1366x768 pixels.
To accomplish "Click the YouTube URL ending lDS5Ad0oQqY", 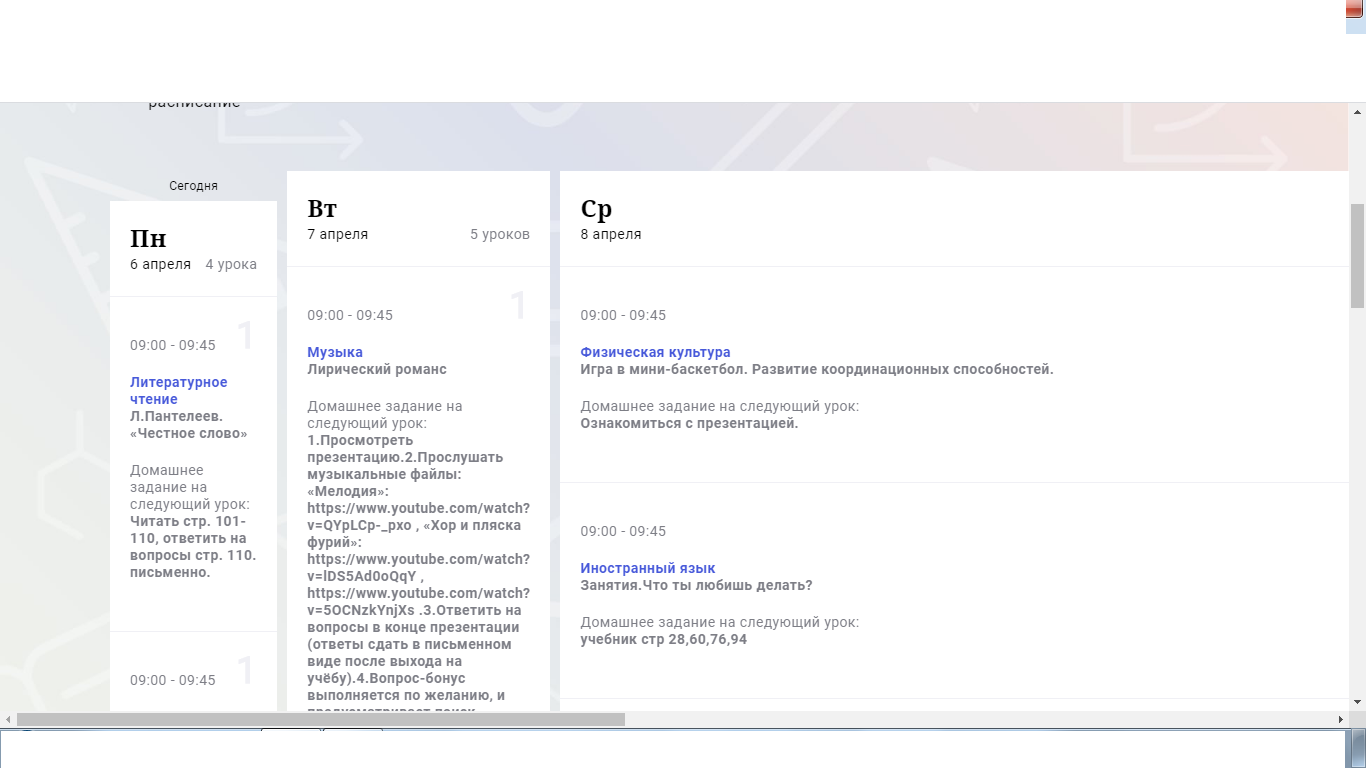I will pos(418,568).
